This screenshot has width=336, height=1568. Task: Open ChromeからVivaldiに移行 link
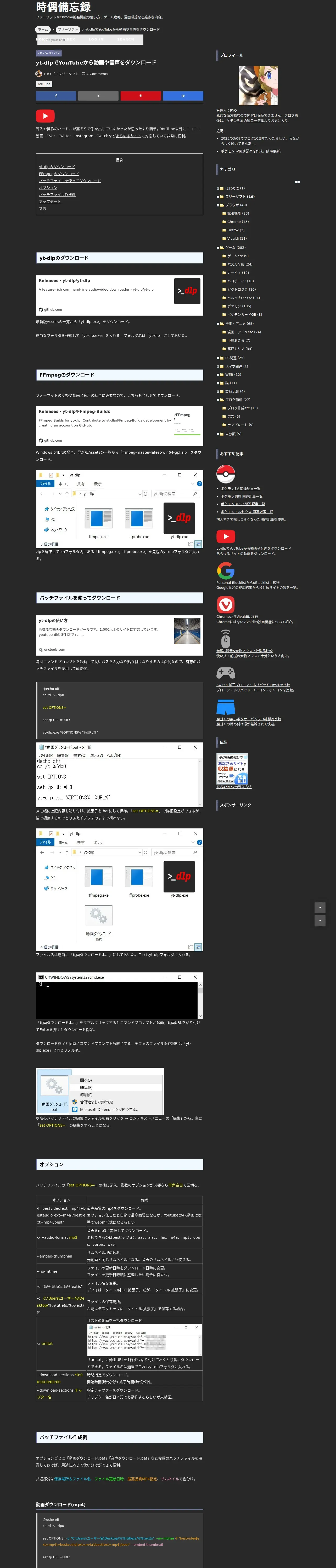click(x=237, y=616)
